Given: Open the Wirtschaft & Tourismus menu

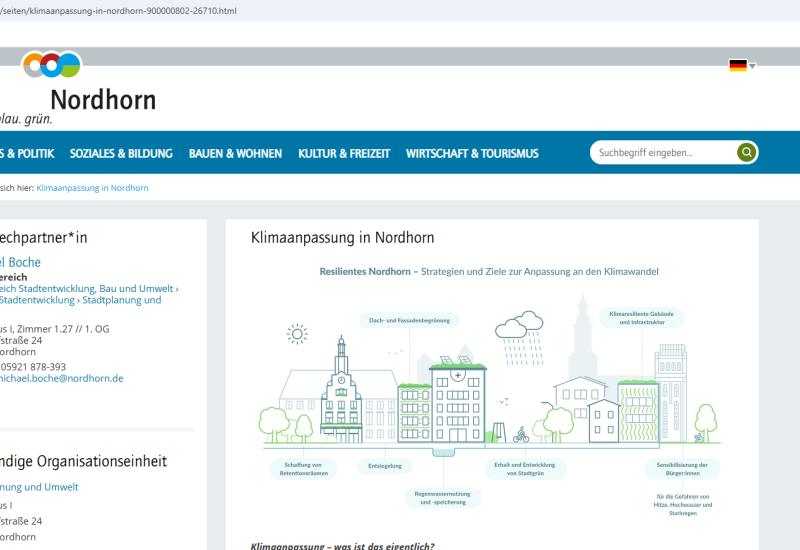Looking at the screenshot, I should click(472, 154).
